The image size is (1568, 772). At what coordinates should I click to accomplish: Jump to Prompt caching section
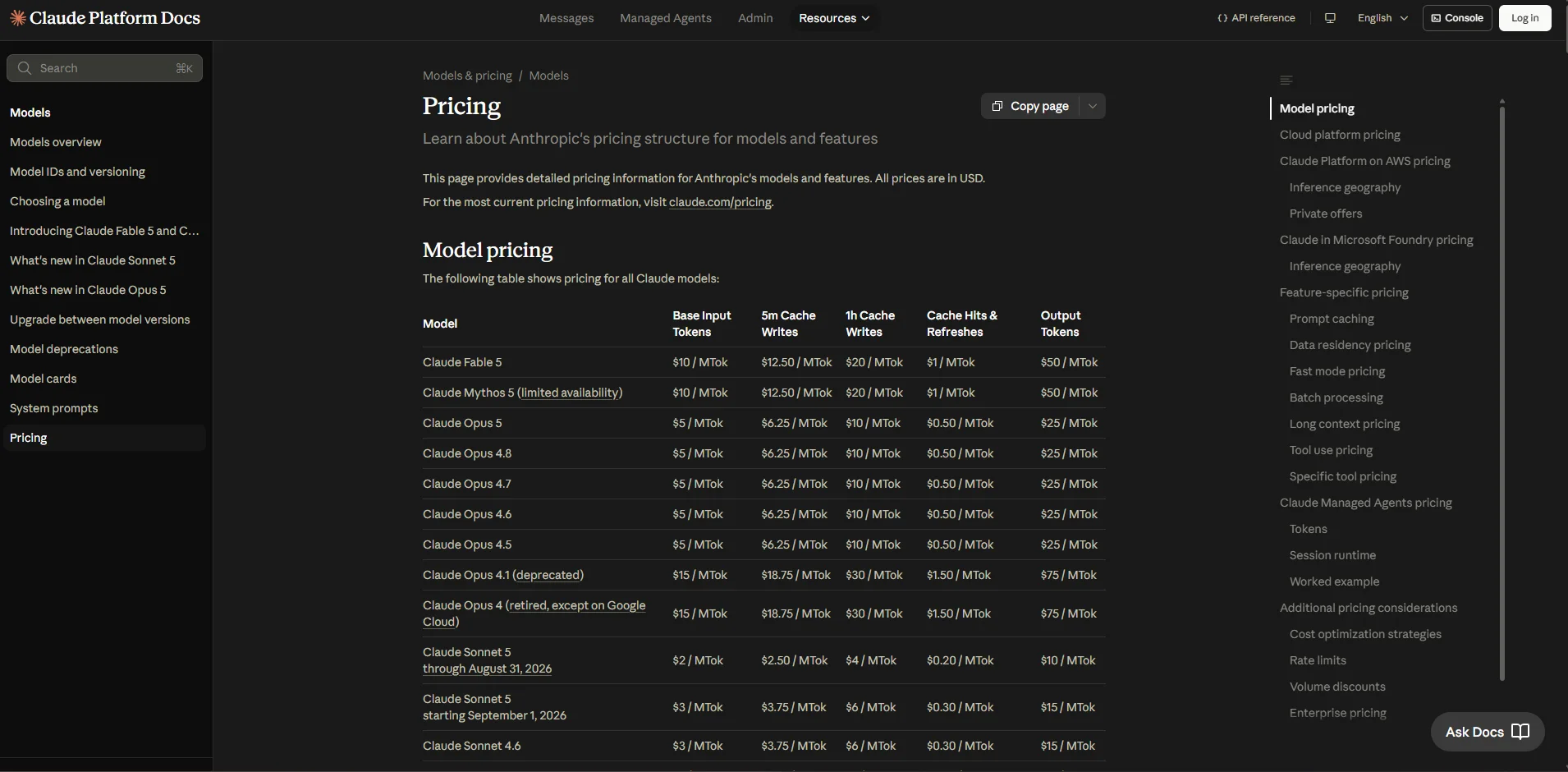pyautogui.click(x=1332, y=319)
